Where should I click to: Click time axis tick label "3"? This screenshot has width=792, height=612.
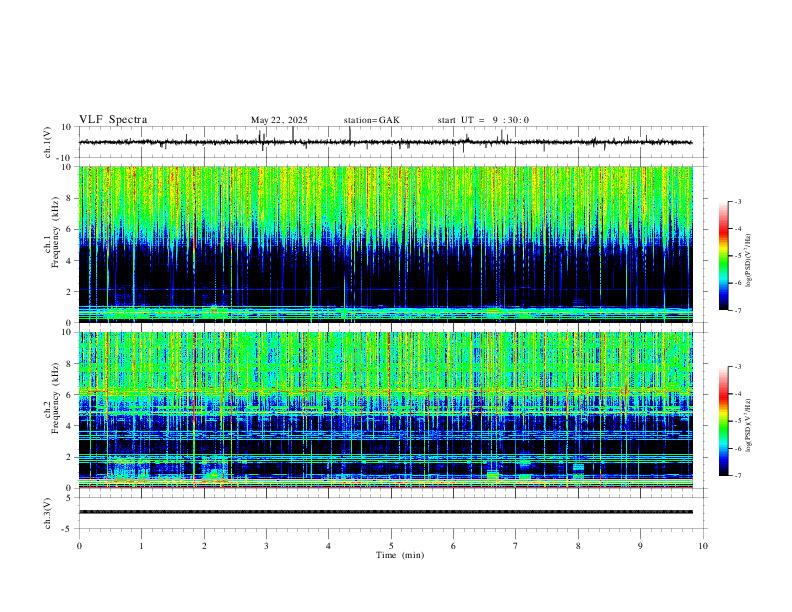coord(266,546)
